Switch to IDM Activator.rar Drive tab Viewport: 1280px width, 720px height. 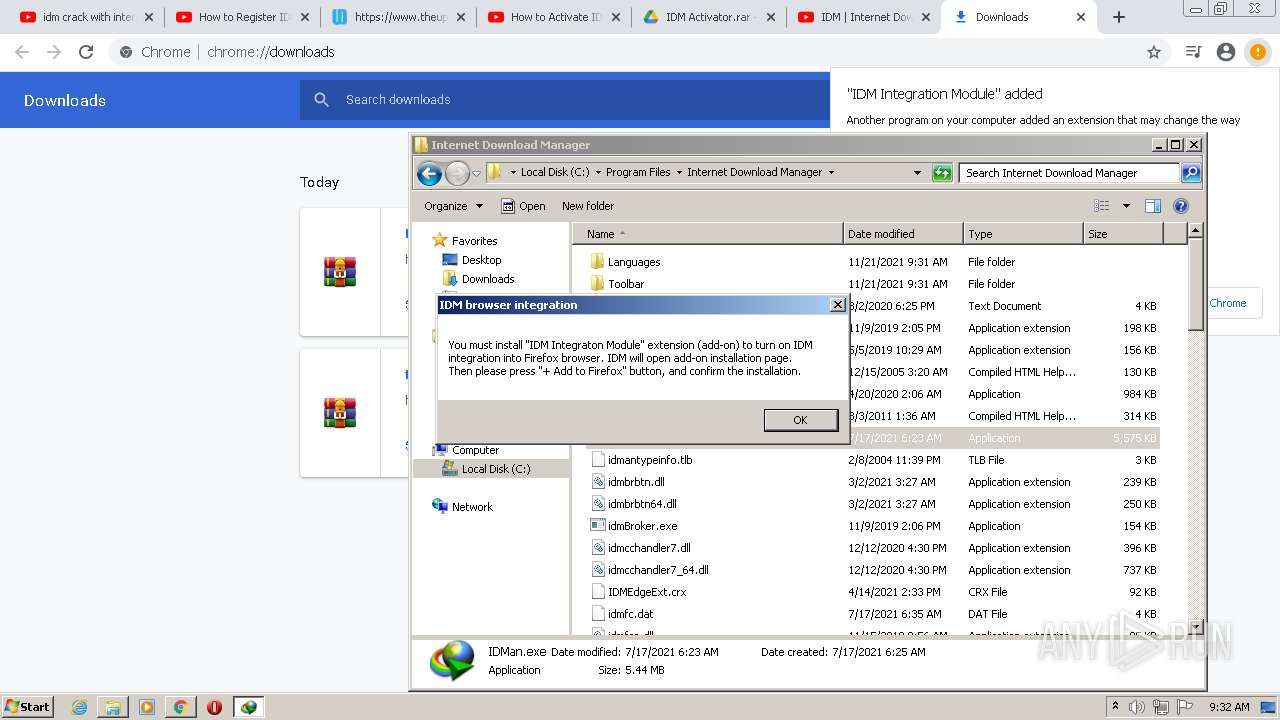click(712, 17)
